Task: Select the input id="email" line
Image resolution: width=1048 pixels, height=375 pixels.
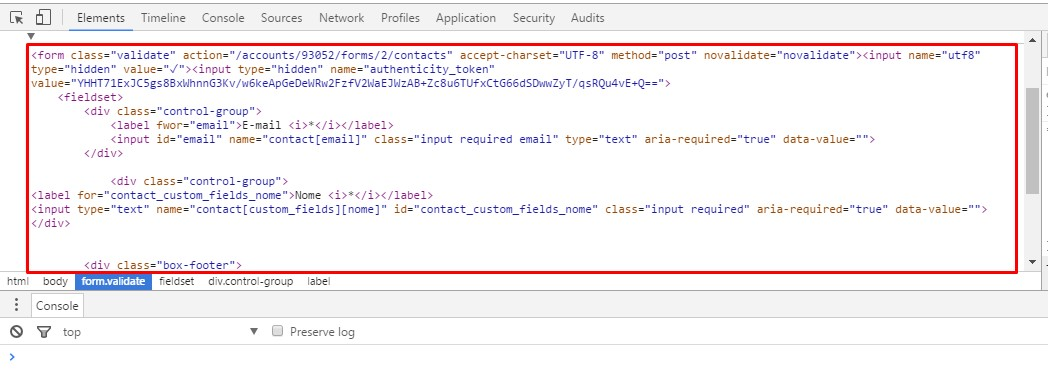Action: (493, 139)
